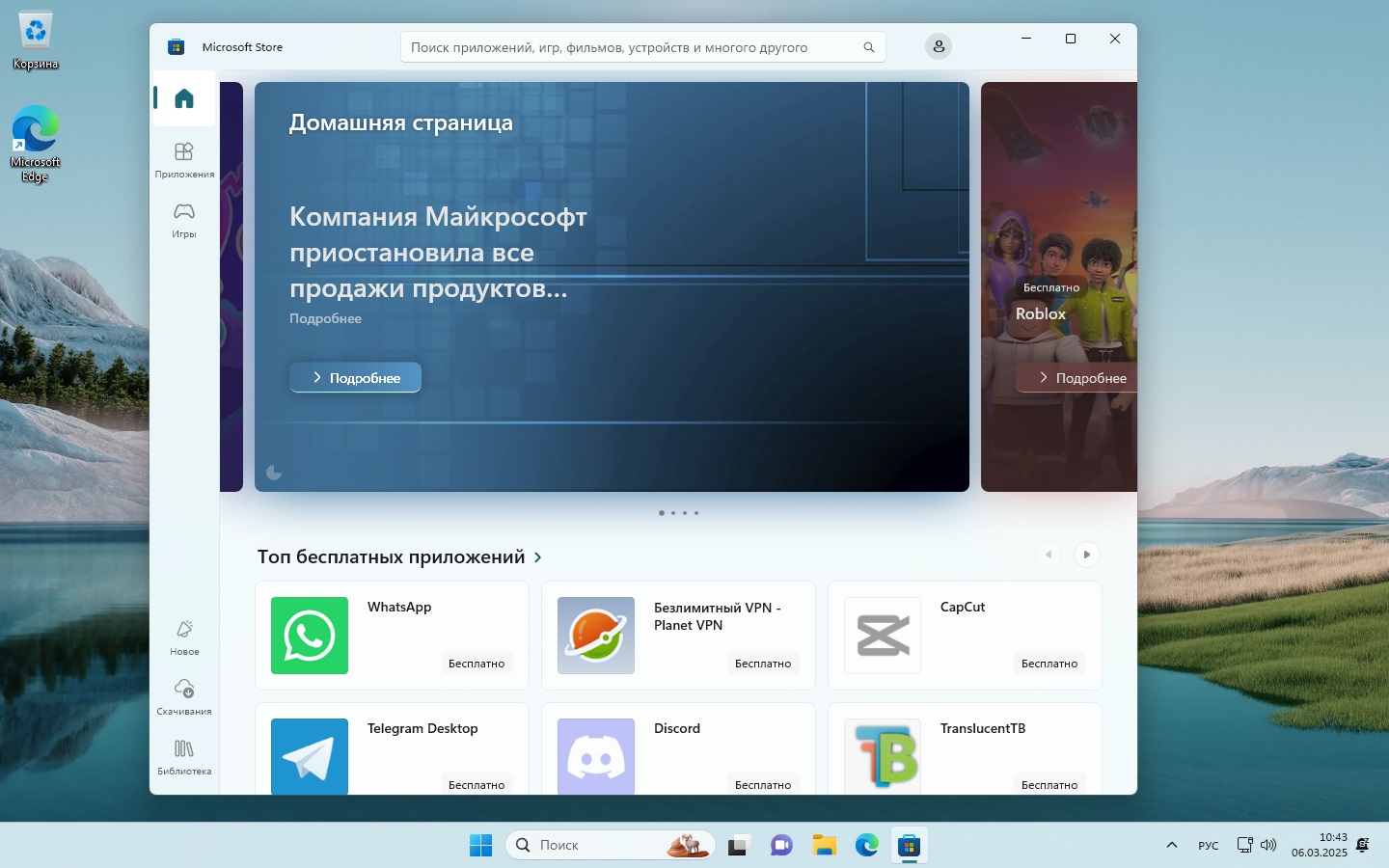Click Безлимитный VPN - Planet VPN title
The width and height of the screenshot is (1389, 868).
click(x=717, y=616)
